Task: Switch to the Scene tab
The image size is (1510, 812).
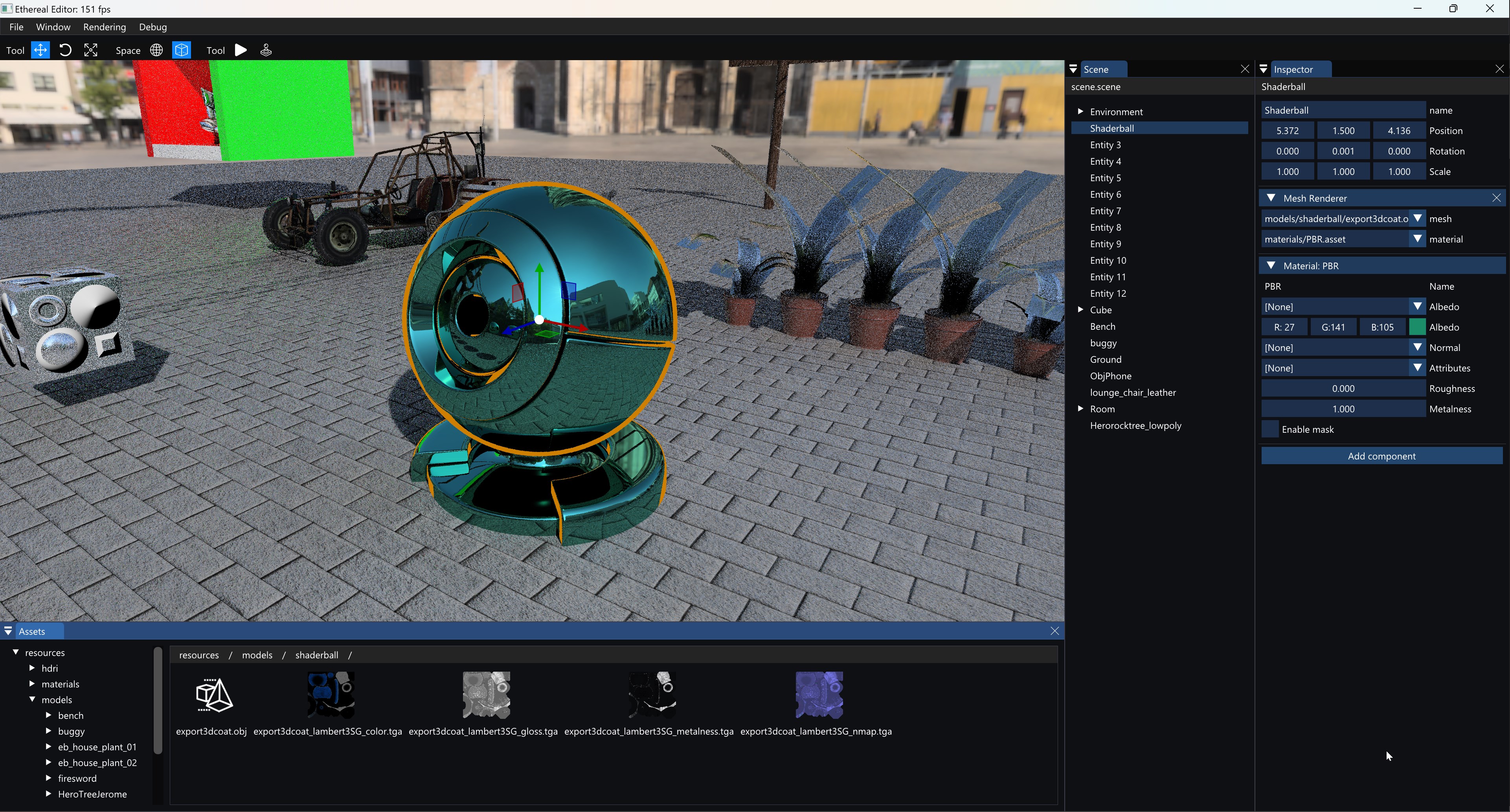Action: tap(1103, 69)
